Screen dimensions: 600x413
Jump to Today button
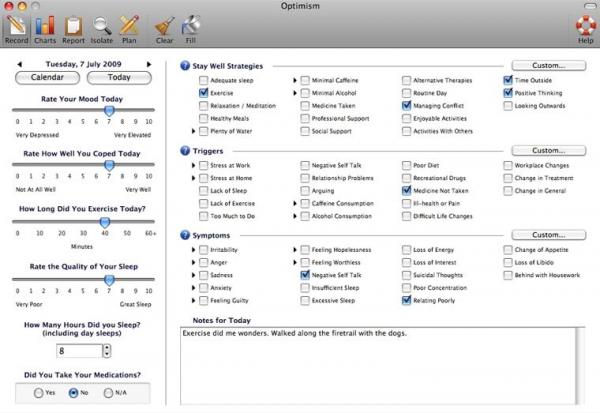click(x=119, y=78)
